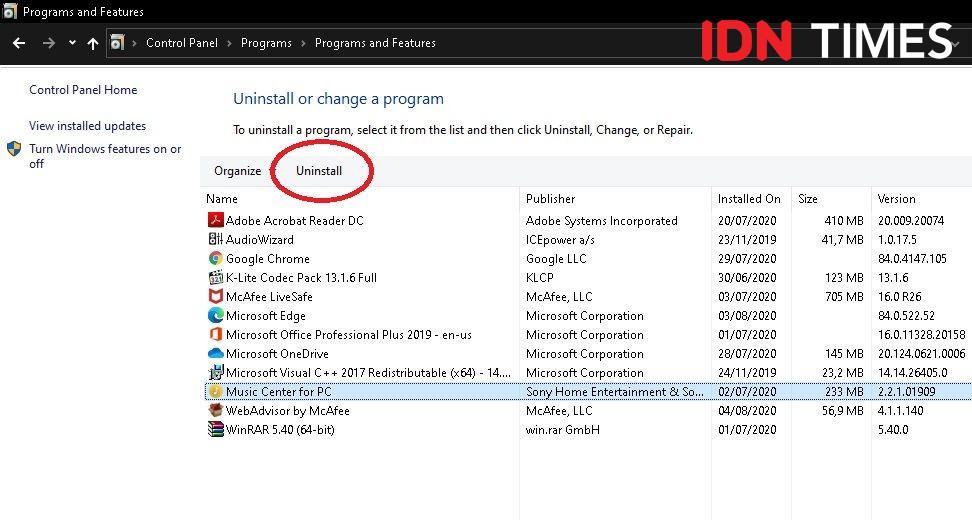Select the McAfee LiveSafe entry name
Screen dimensions: 972x520
coord(269,297)
